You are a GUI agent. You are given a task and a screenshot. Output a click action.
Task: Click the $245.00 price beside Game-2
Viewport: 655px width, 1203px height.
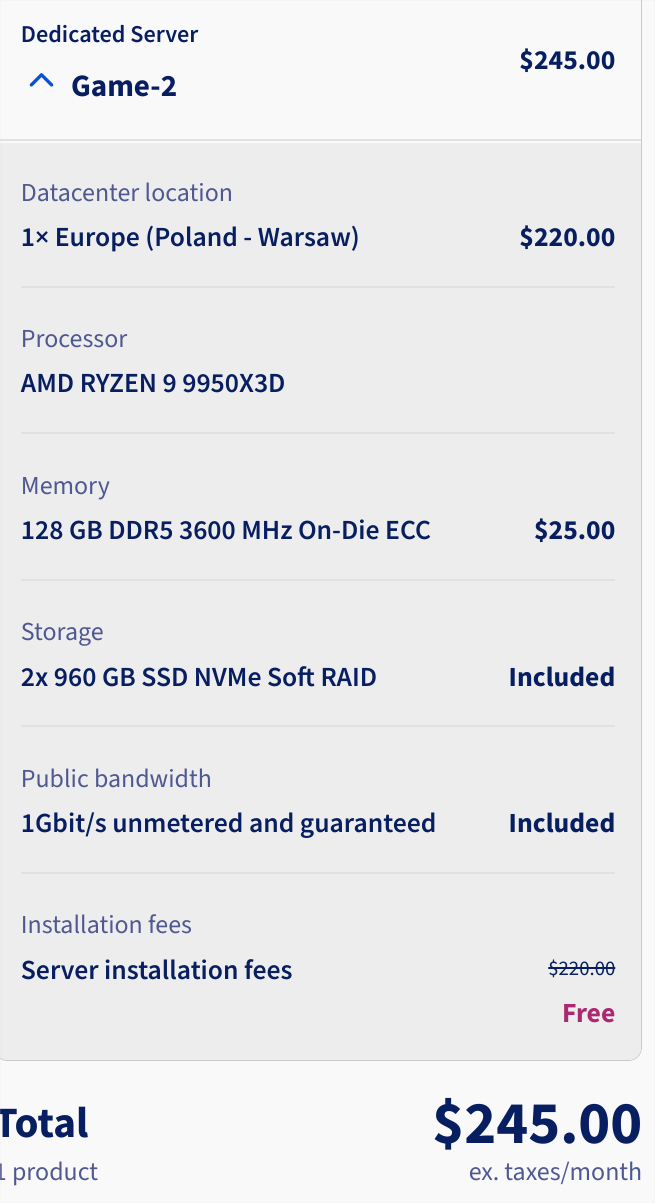pos(567,60)
